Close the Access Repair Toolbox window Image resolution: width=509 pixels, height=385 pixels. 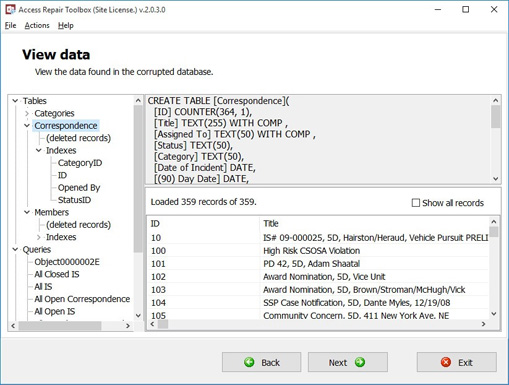point(494,10)
